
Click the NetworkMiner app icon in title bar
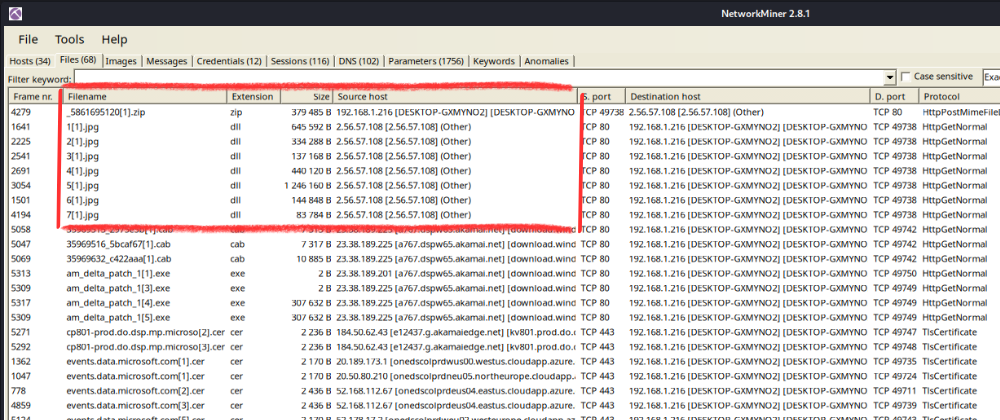tap(15, 13)
